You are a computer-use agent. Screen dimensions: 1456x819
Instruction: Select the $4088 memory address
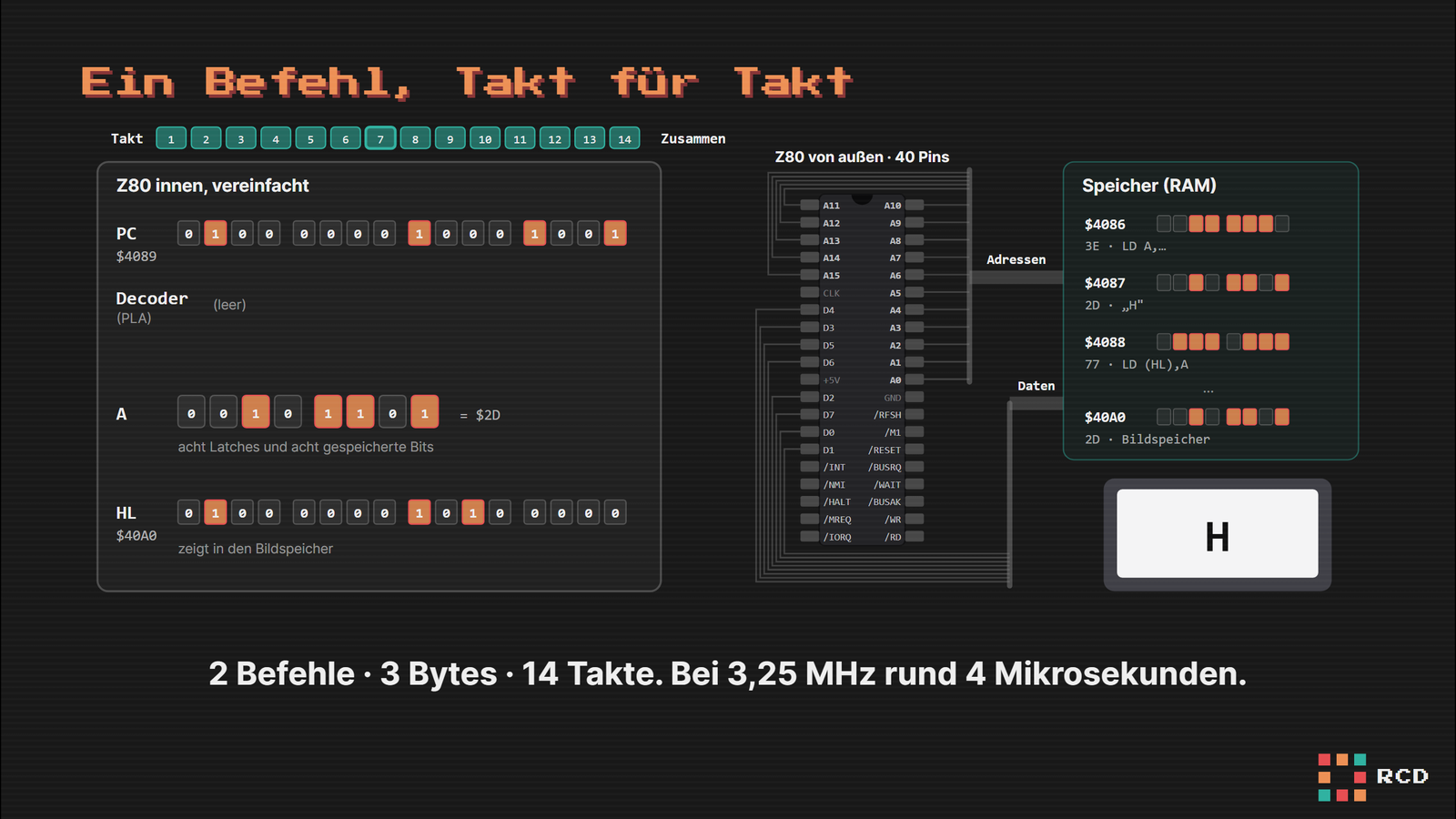point(1105,342)
